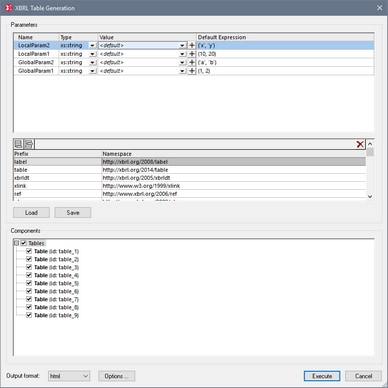Click the plus icon for LocalParam1
The width and height of the screenshot is (388, 388).
point(192,54)
